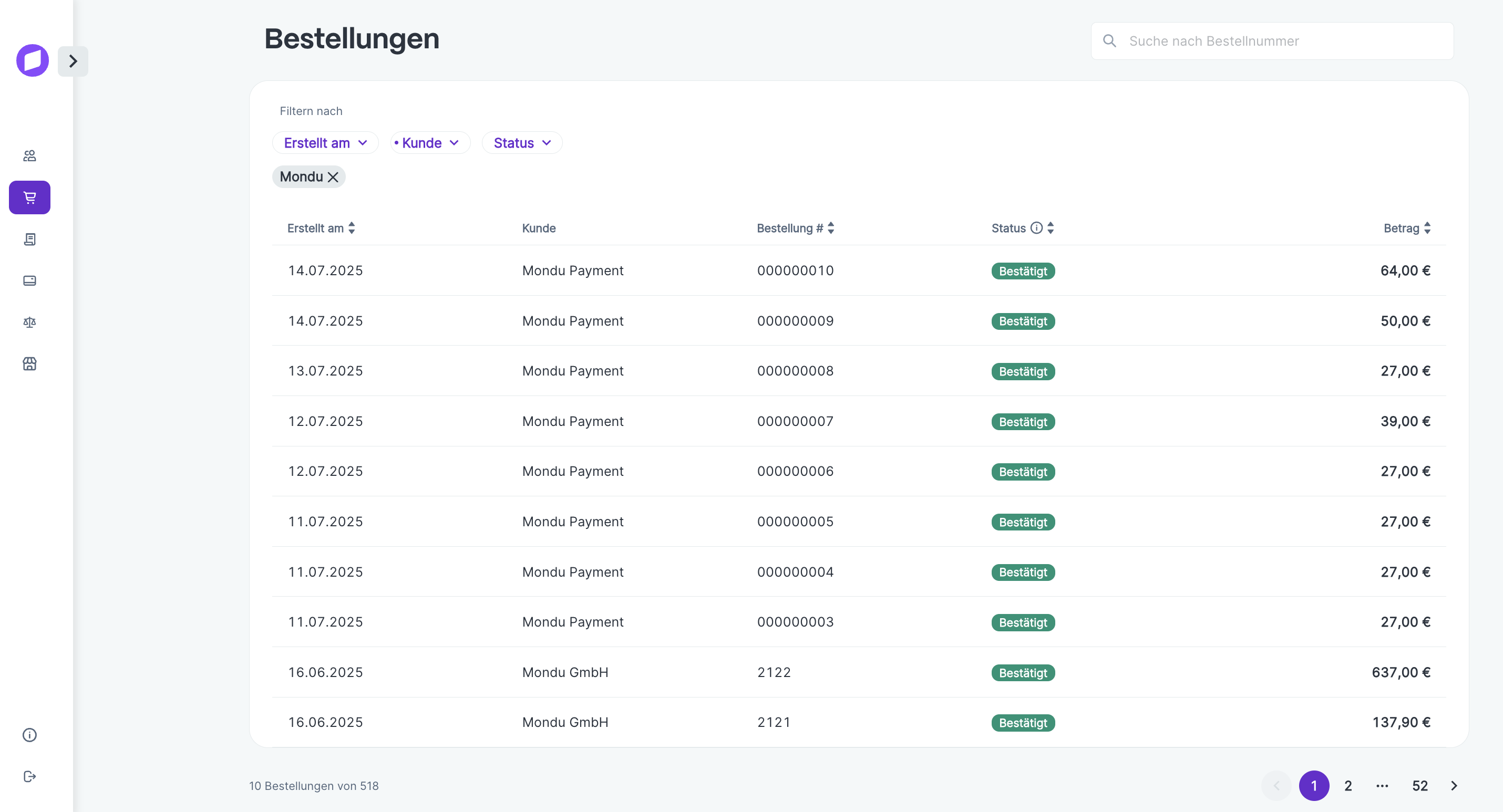The height and width of the screenshot is (812, 1503).
Task: Open order 000000005
Action: [859, 522]
